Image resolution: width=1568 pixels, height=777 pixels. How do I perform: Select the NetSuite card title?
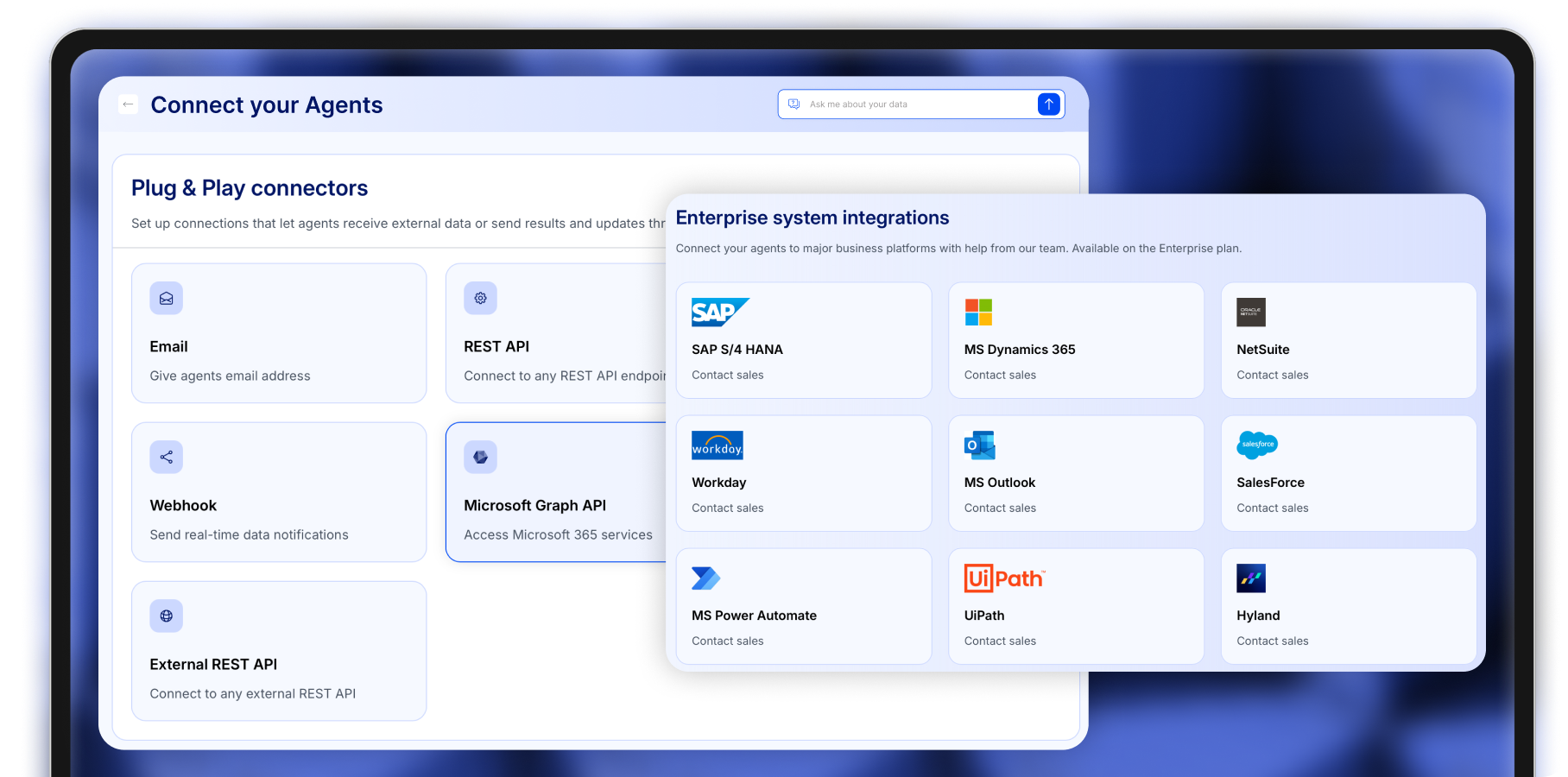tap(1263, 350)
